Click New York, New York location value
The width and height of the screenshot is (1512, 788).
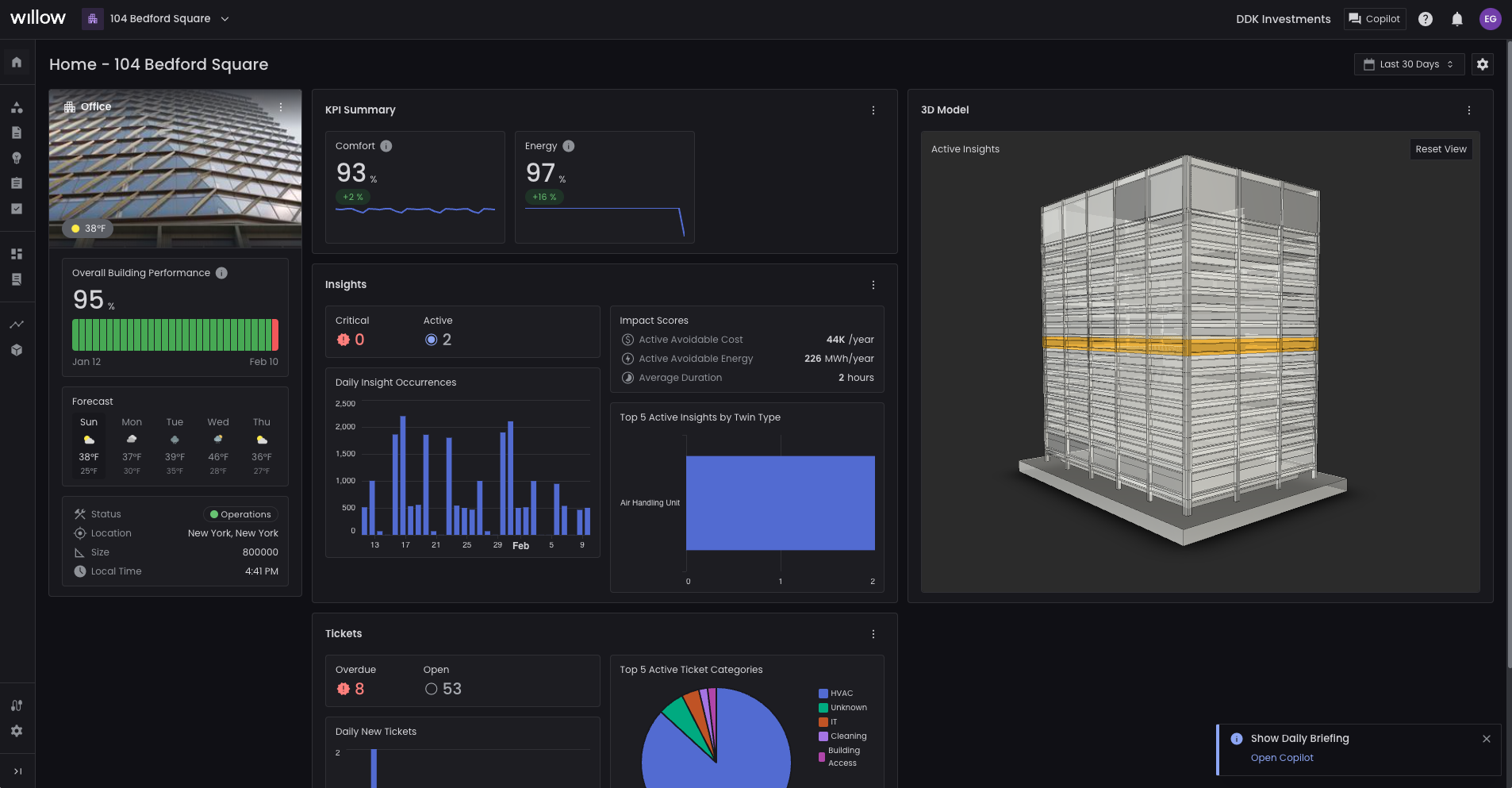pos(233,533)
